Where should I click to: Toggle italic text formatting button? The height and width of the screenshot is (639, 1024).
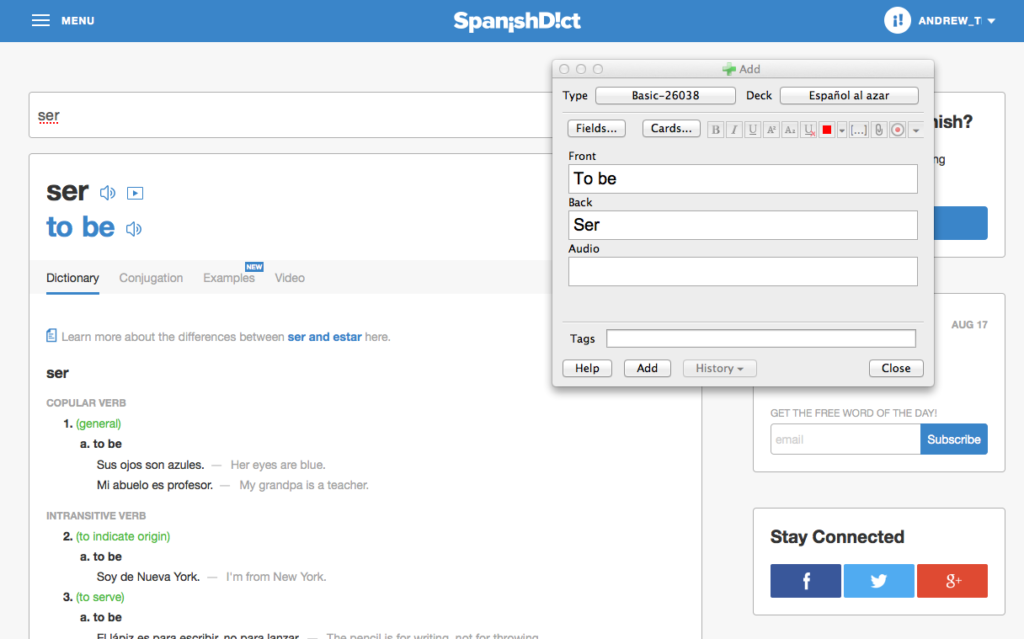coord(734,130)
